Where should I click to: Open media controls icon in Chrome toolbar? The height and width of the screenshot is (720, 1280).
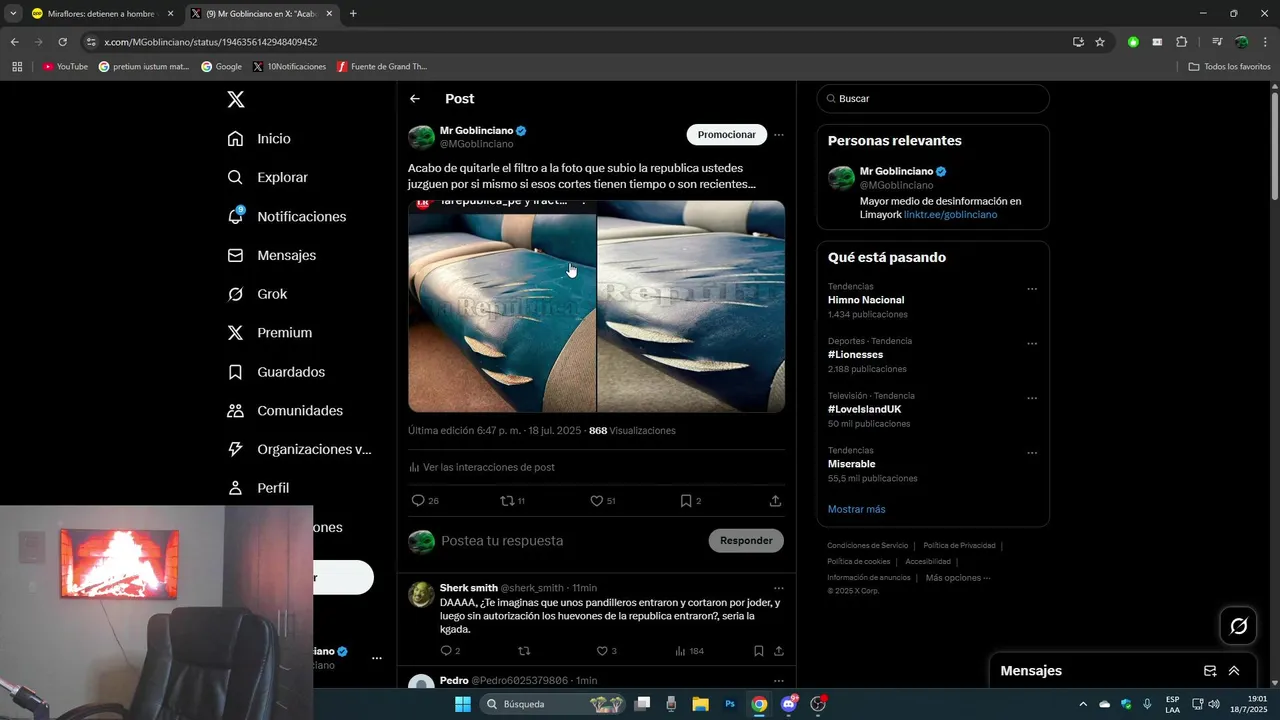tap(1216, 42)
